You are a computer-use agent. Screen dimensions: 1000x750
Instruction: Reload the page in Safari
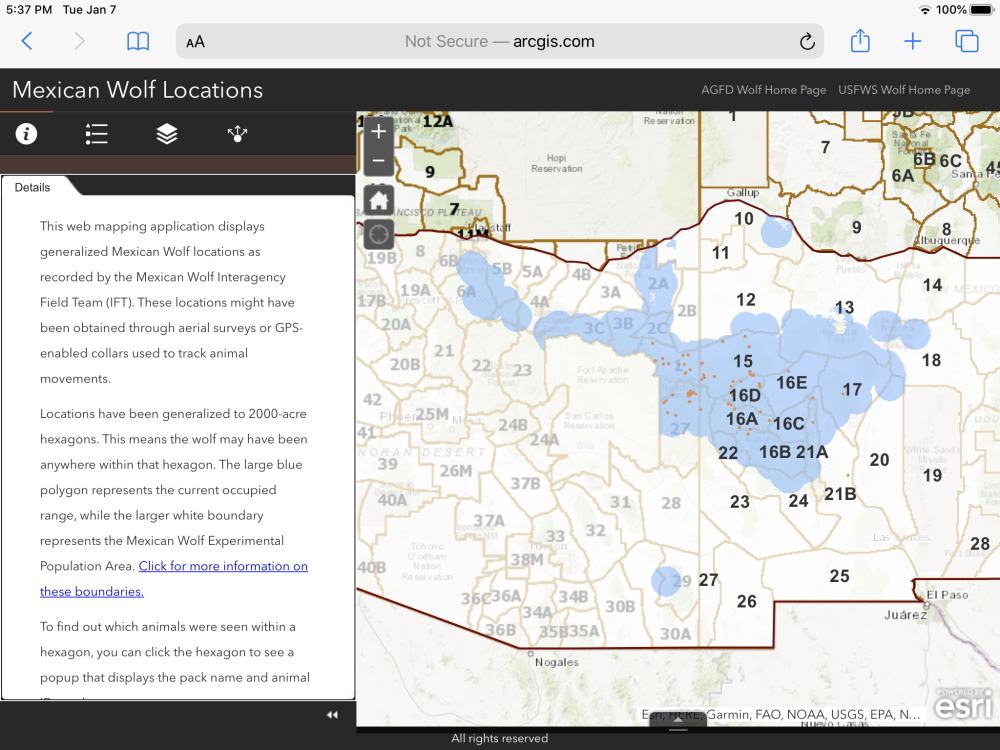806,41
